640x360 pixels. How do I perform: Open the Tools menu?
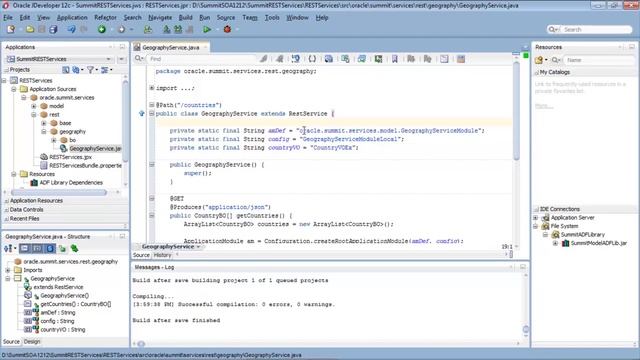pyautogui.click(x=272, y=18)
